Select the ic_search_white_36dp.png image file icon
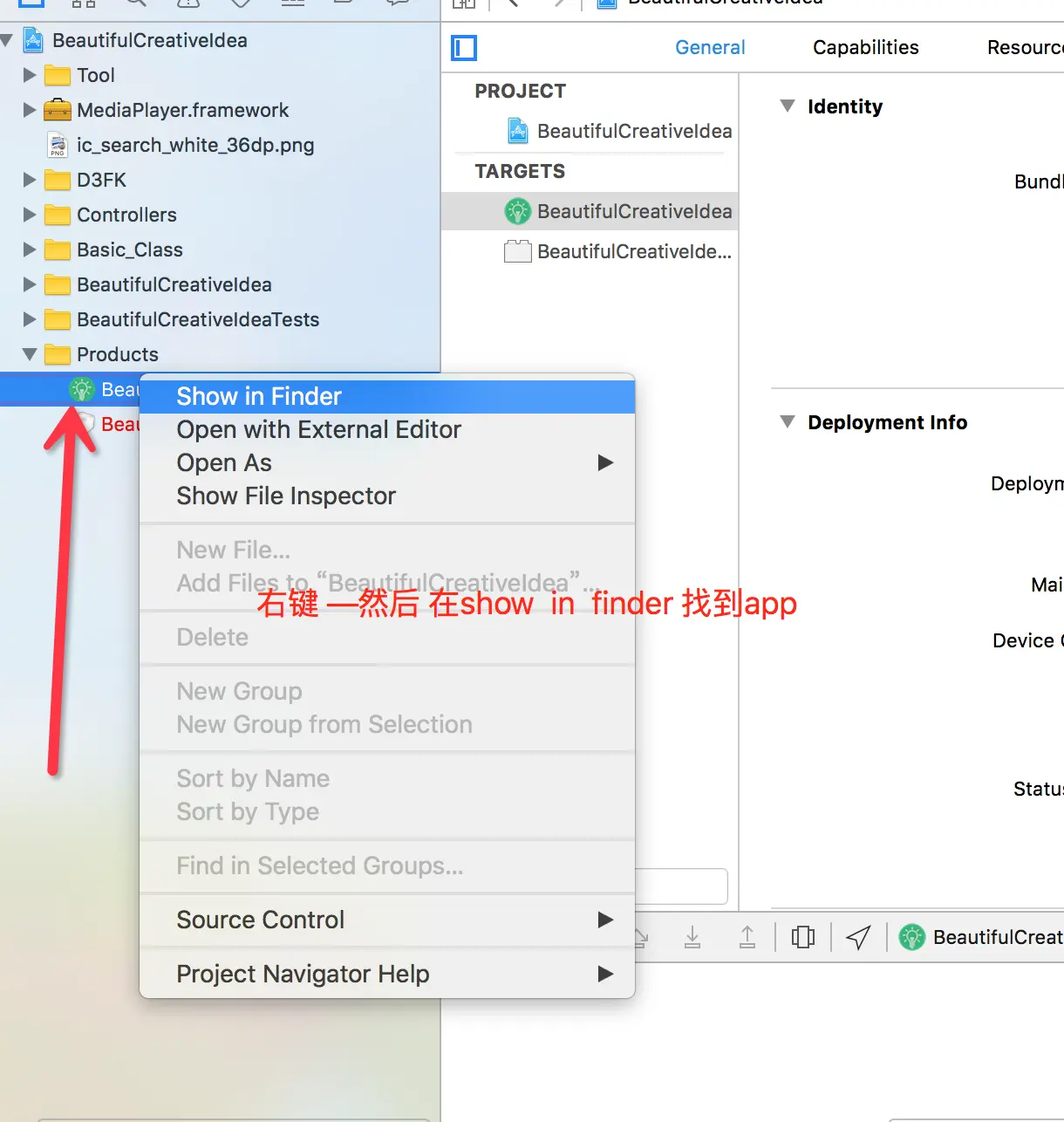Image resolution: width=1064 pixels, height=1122 pixels. tap(58, 145)
